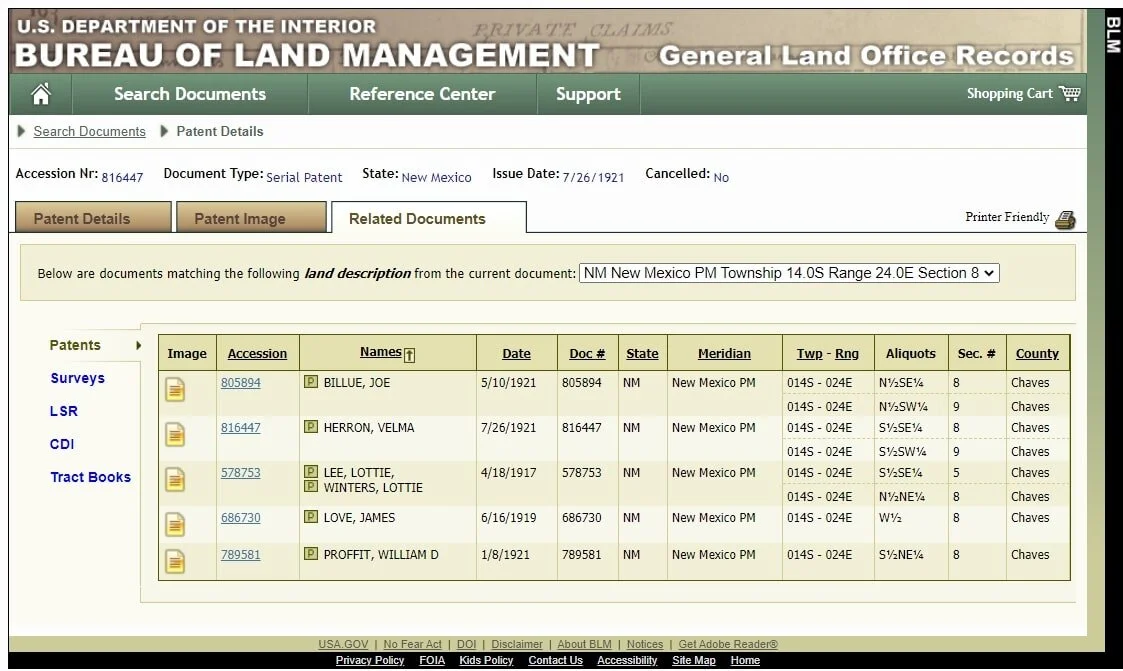Click the patentee icon beside WINTERS, LOTTIE

click(311, 486)
